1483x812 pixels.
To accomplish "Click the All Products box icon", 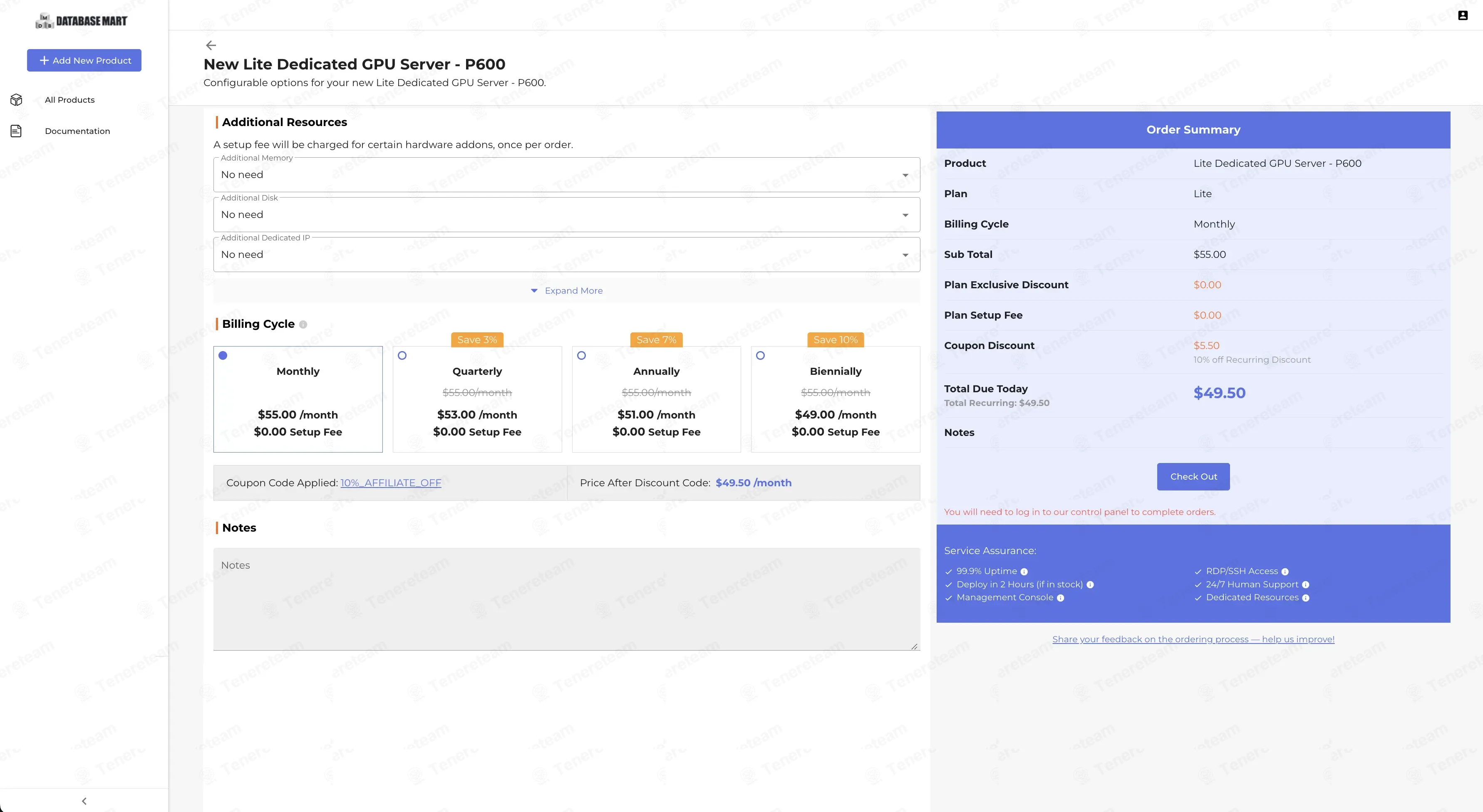I will (16, 99).
